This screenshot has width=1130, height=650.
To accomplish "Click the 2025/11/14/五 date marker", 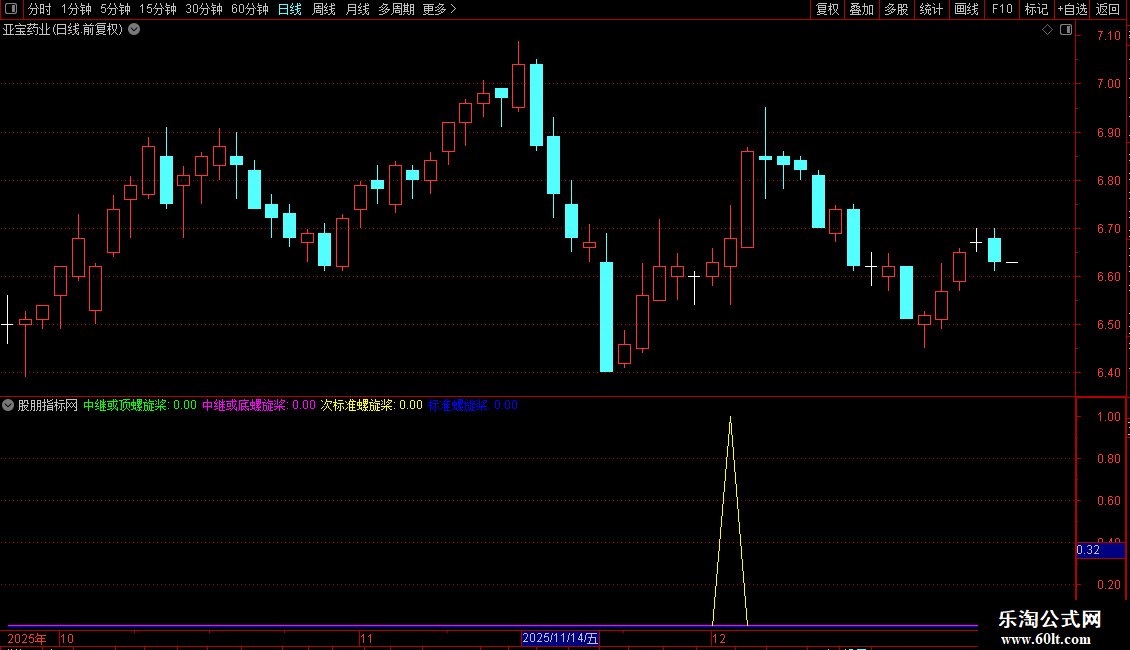I will tap(560, 638).
